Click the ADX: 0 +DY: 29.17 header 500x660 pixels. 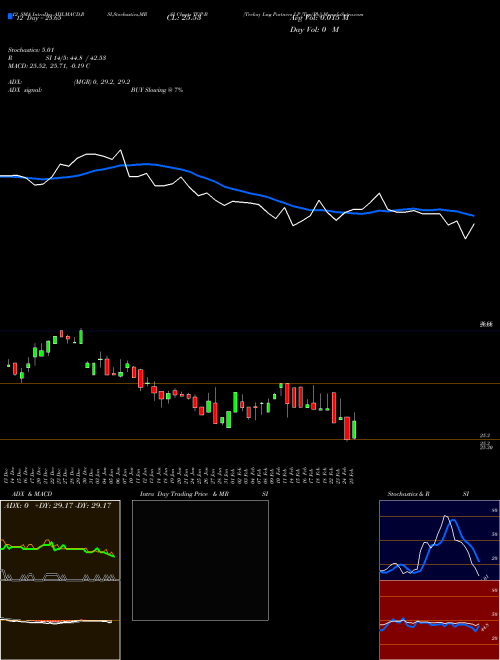[58, 505]
